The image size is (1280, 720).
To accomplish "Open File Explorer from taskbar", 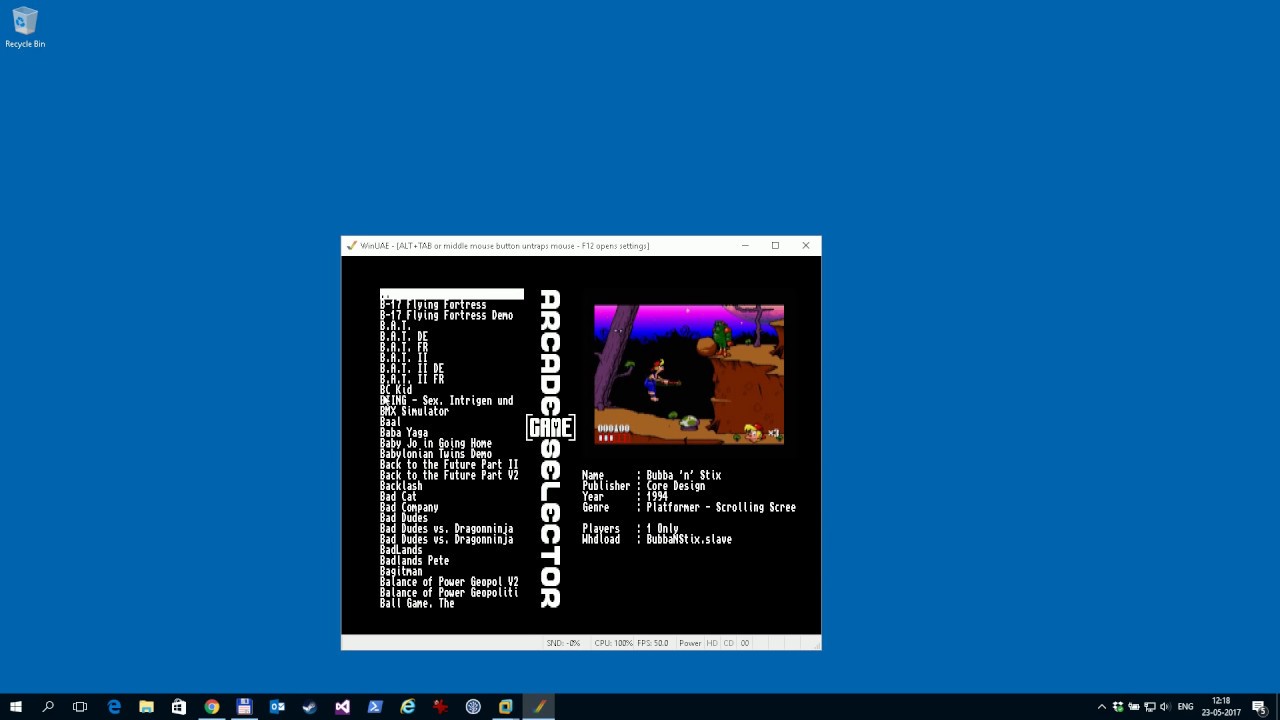I will click(x=146, y=707).
